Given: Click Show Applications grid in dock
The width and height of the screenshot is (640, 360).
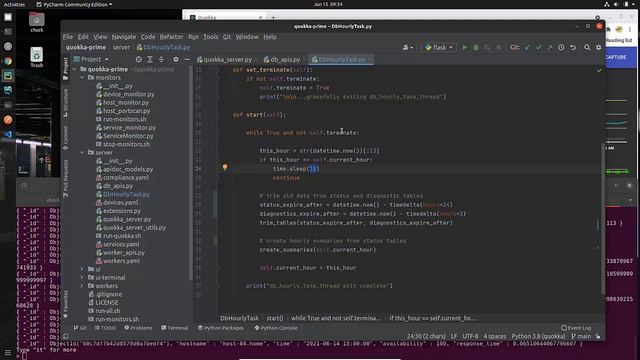Looking at the screenshot, I should (x=7, y=352).
